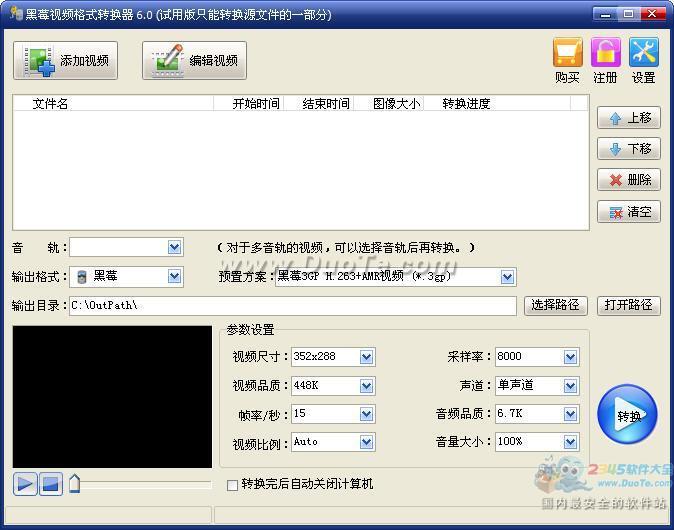Click the 图像大小 column header
This screenshot has height=530, width=674.
pos(389,104)
